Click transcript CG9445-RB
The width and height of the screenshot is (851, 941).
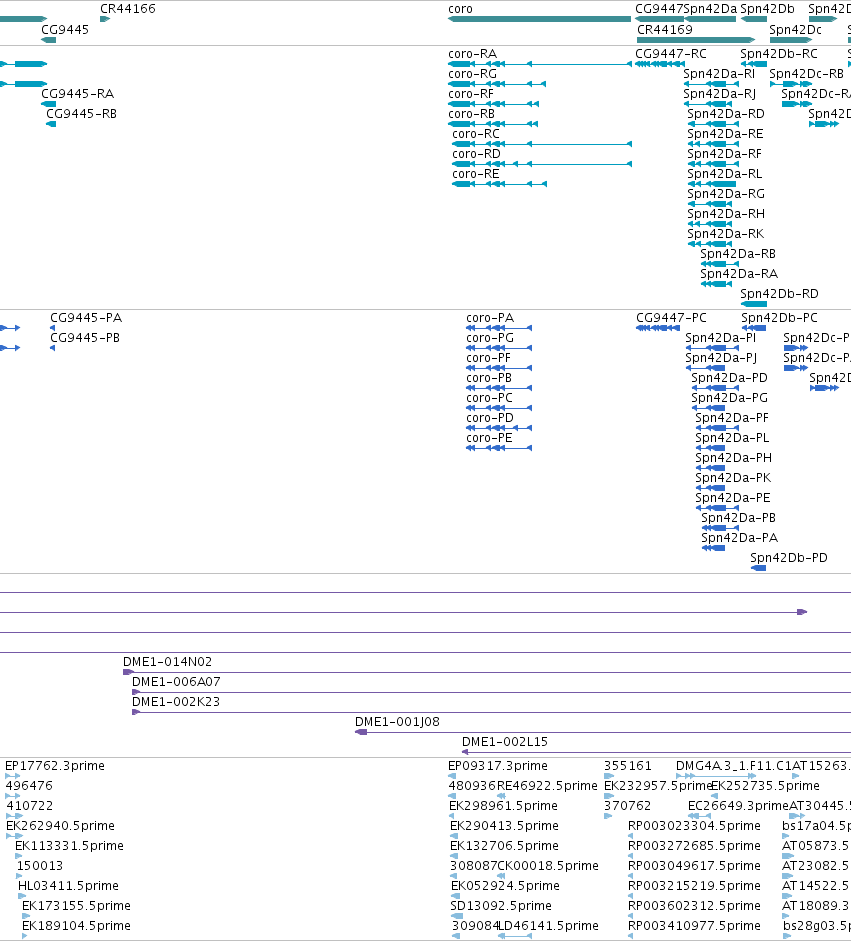pos(82,113)
